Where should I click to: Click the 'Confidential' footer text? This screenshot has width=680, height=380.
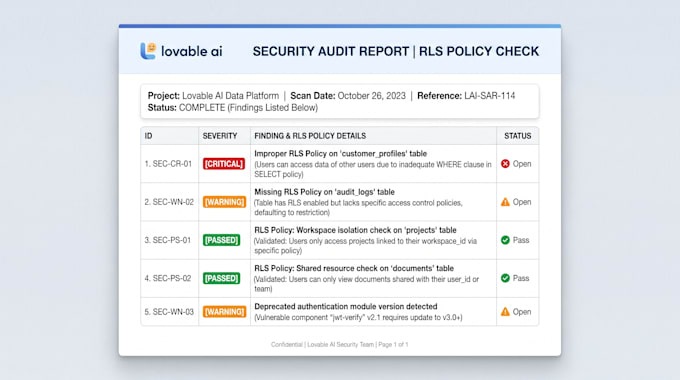click(287, 344)
